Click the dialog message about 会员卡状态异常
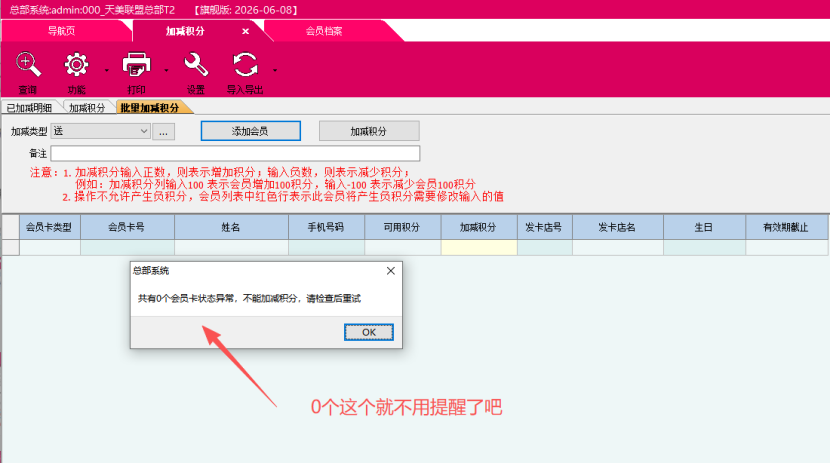 (249, 298)
